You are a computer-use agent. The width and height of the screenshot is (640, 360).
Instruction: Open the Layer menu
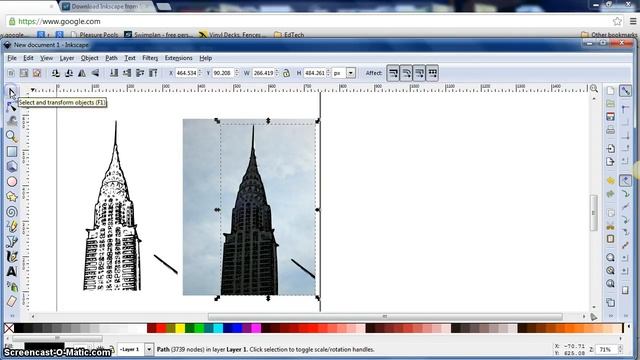pos(67,58)
